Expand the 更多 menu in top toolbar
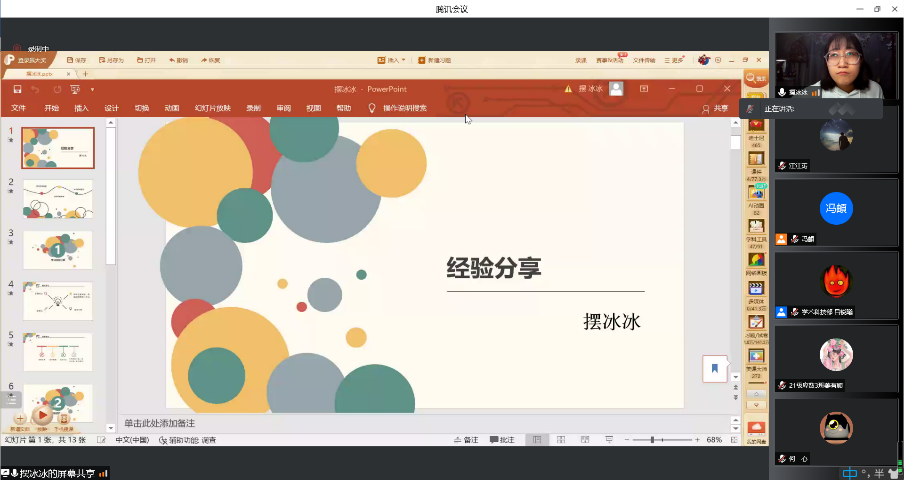The height and width of the screenshot is (480, 904). pyautogui.click(x=674, y=60)
